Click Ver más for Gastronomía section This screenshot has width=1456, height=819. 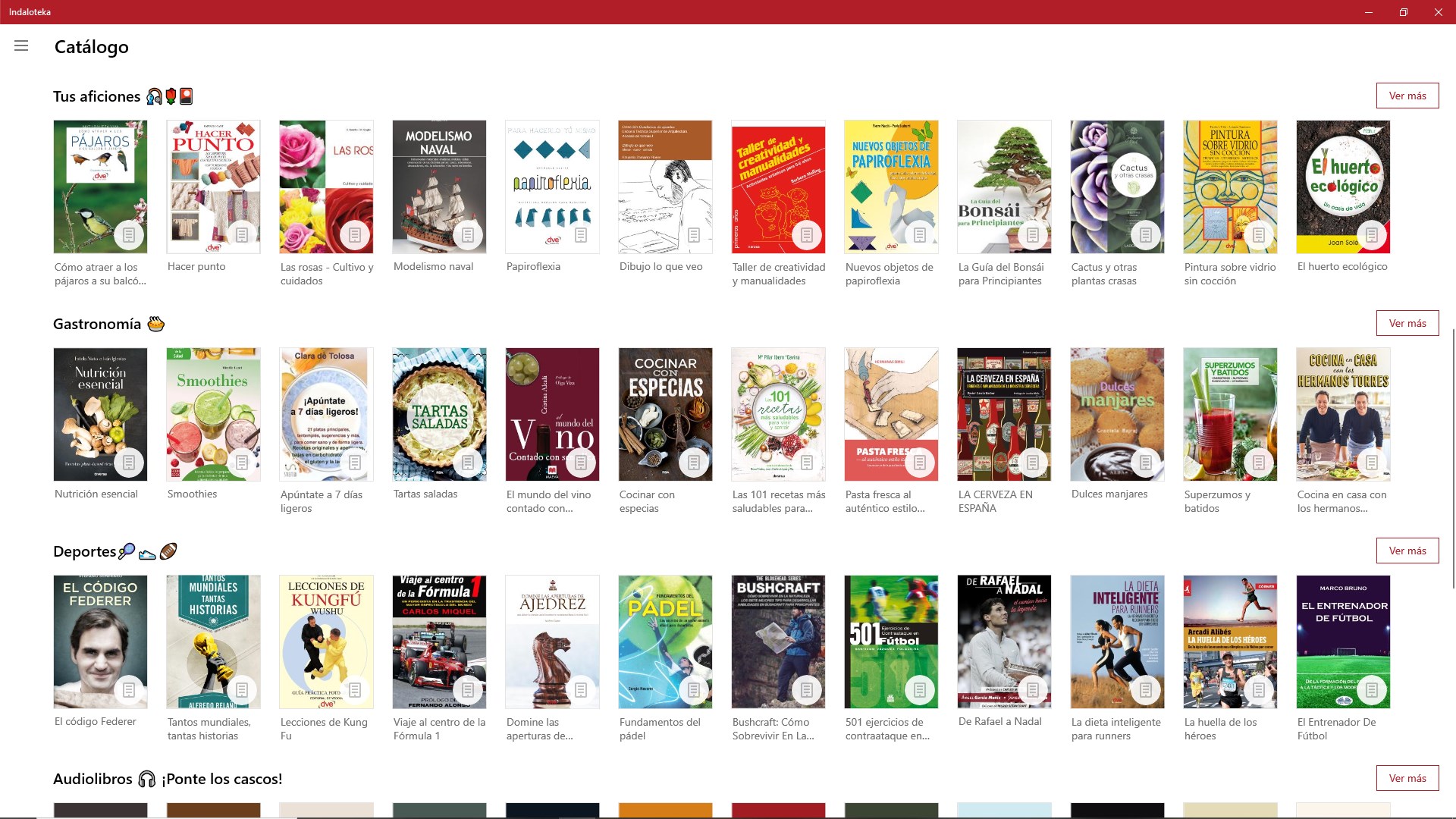1407,323
